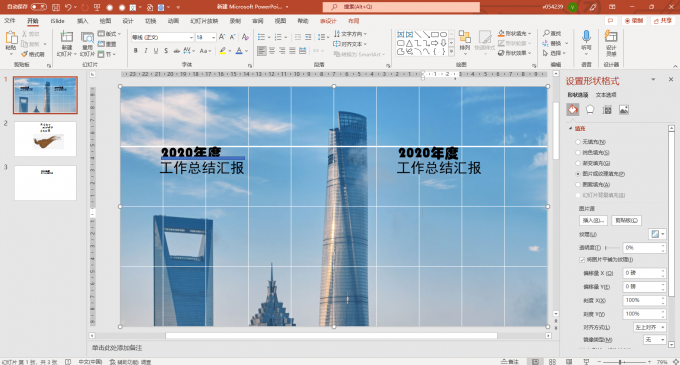The width and height of the screenshot is (680, 365).
Task: Click the transparency slider in format pane
Action: coord(612,248)
